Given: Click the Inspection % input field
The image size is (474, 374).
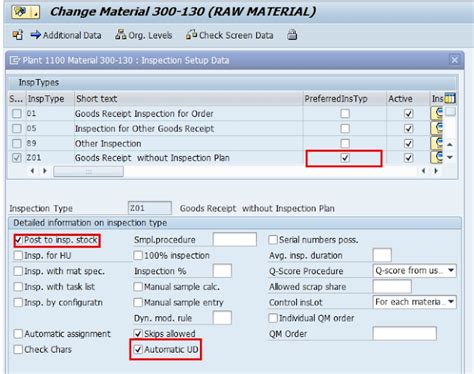Looking at the screenshot, I should click(222, 271).
